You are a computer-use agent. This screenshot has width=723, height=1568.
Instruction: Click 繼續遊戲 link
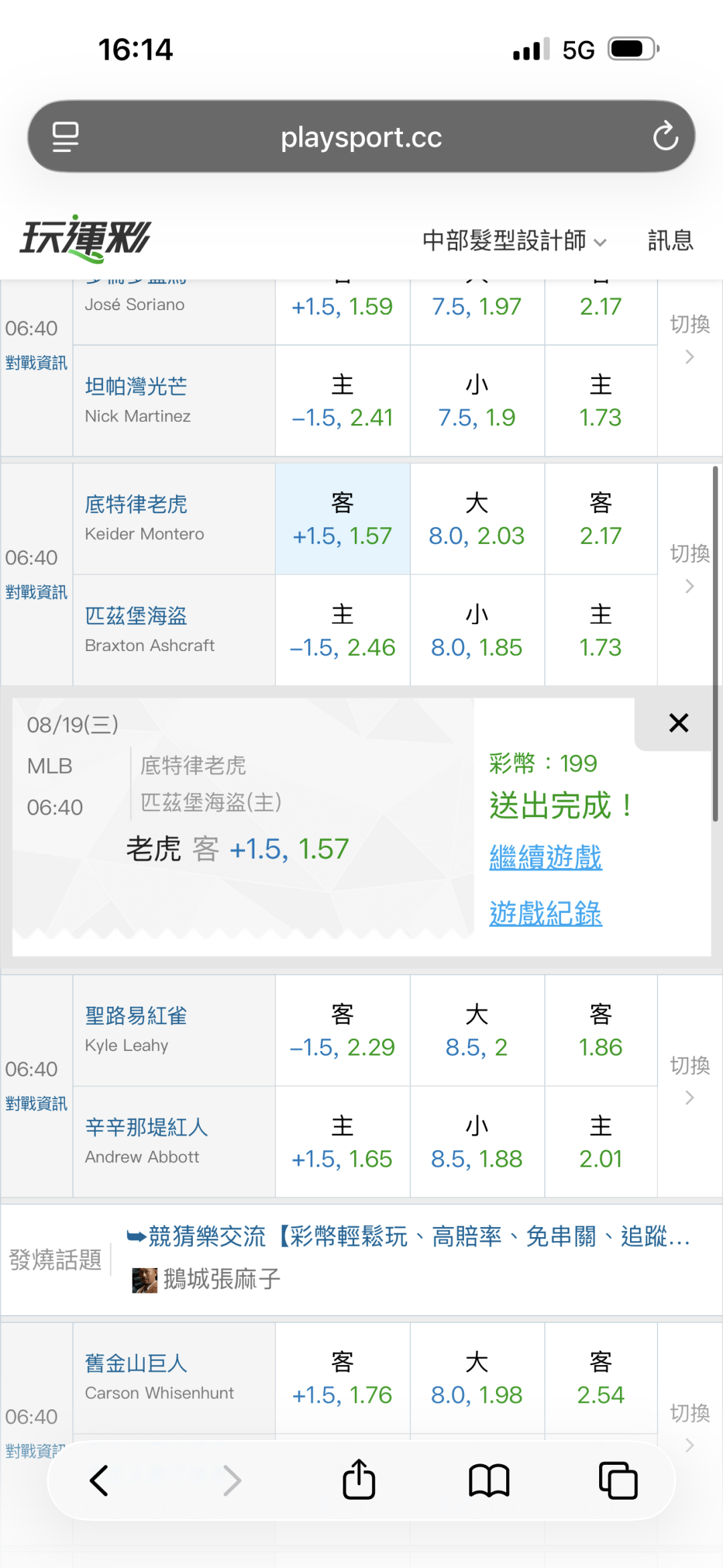tap(546, 857)
